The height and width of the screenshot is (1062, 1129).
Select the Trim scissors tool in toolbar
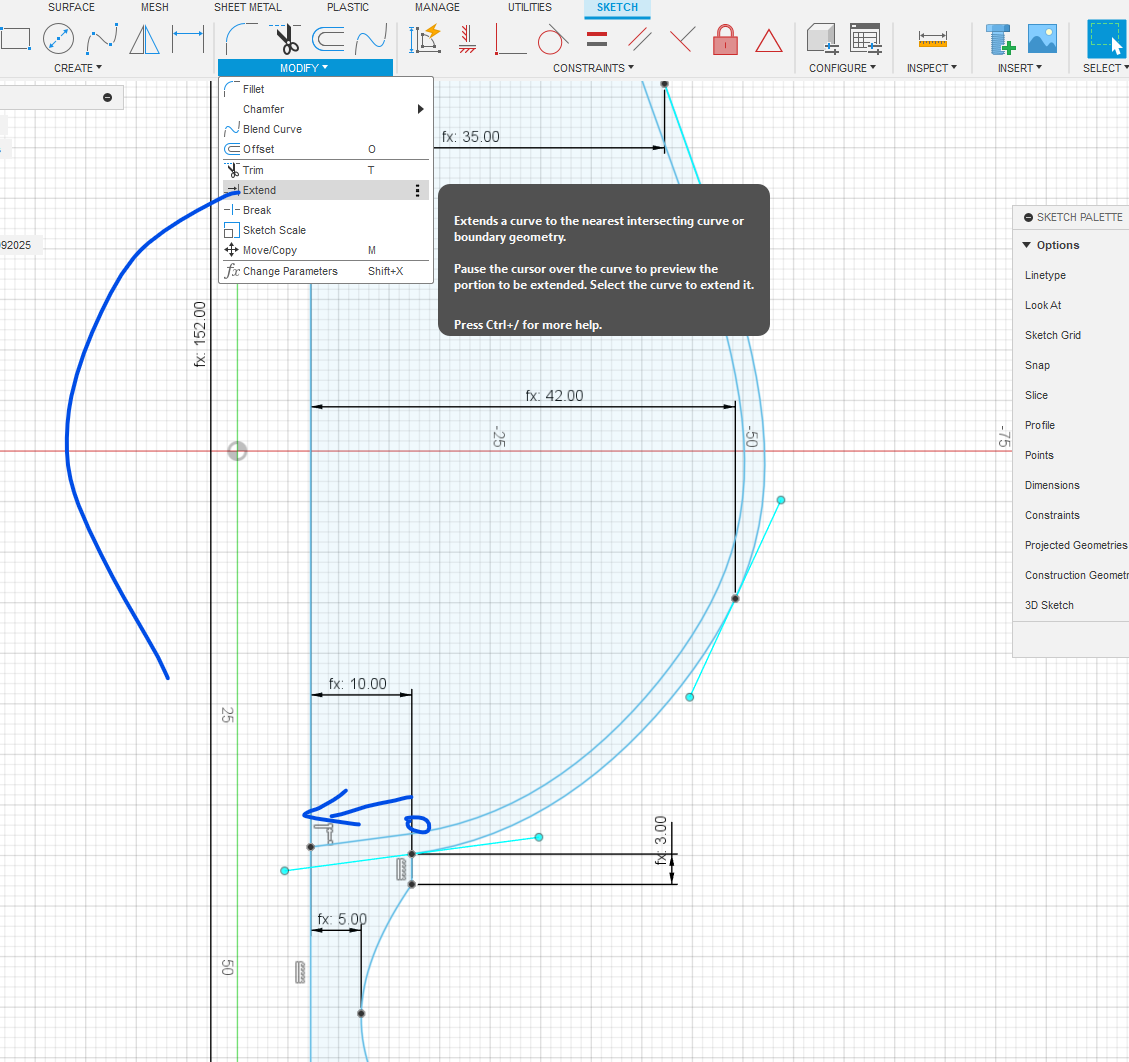[x=287, y=40]
